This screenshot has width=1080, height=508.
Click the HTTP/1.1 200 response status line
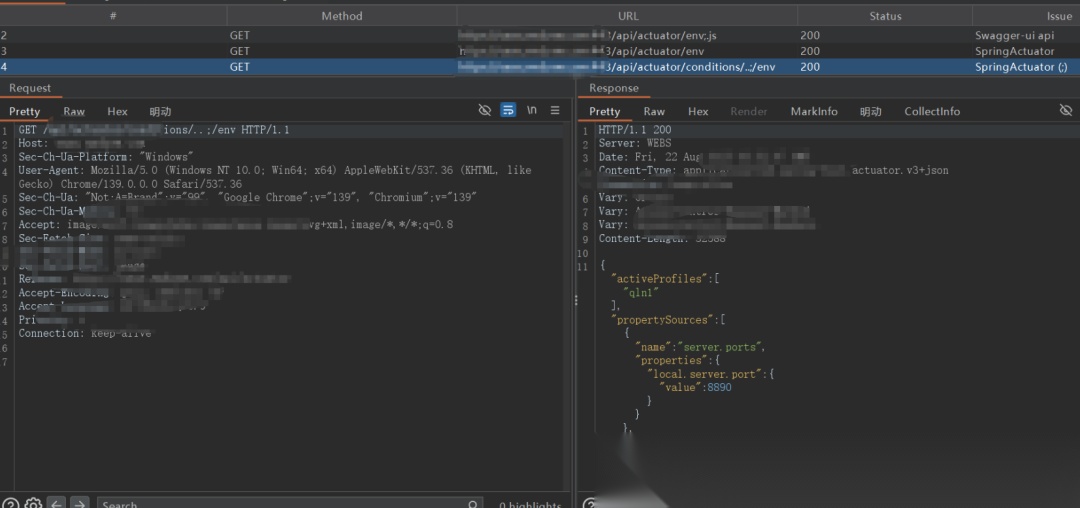click(x=634, y=129)
